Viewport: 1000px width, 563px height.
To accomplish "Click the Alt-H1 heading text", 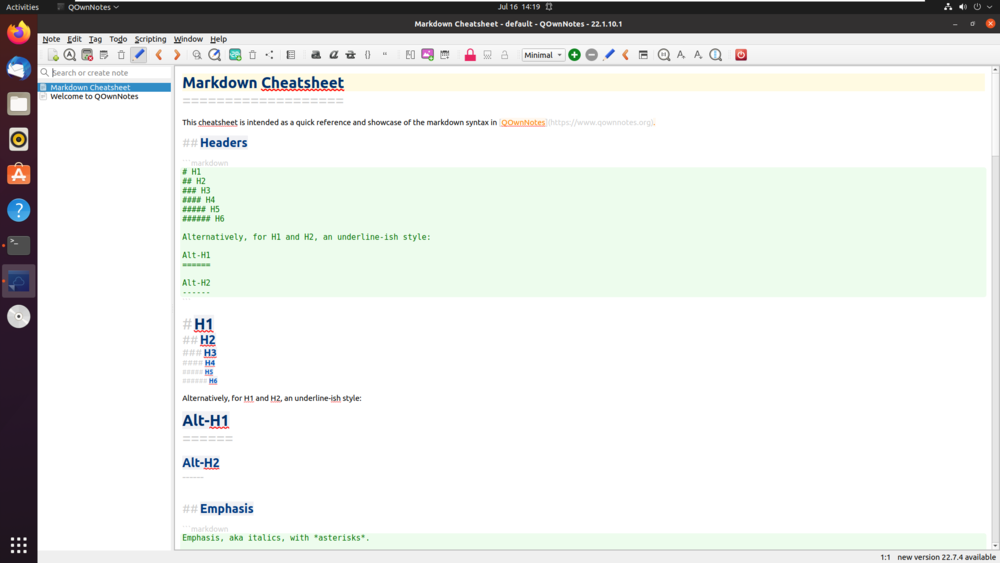I will coord(205,421).
